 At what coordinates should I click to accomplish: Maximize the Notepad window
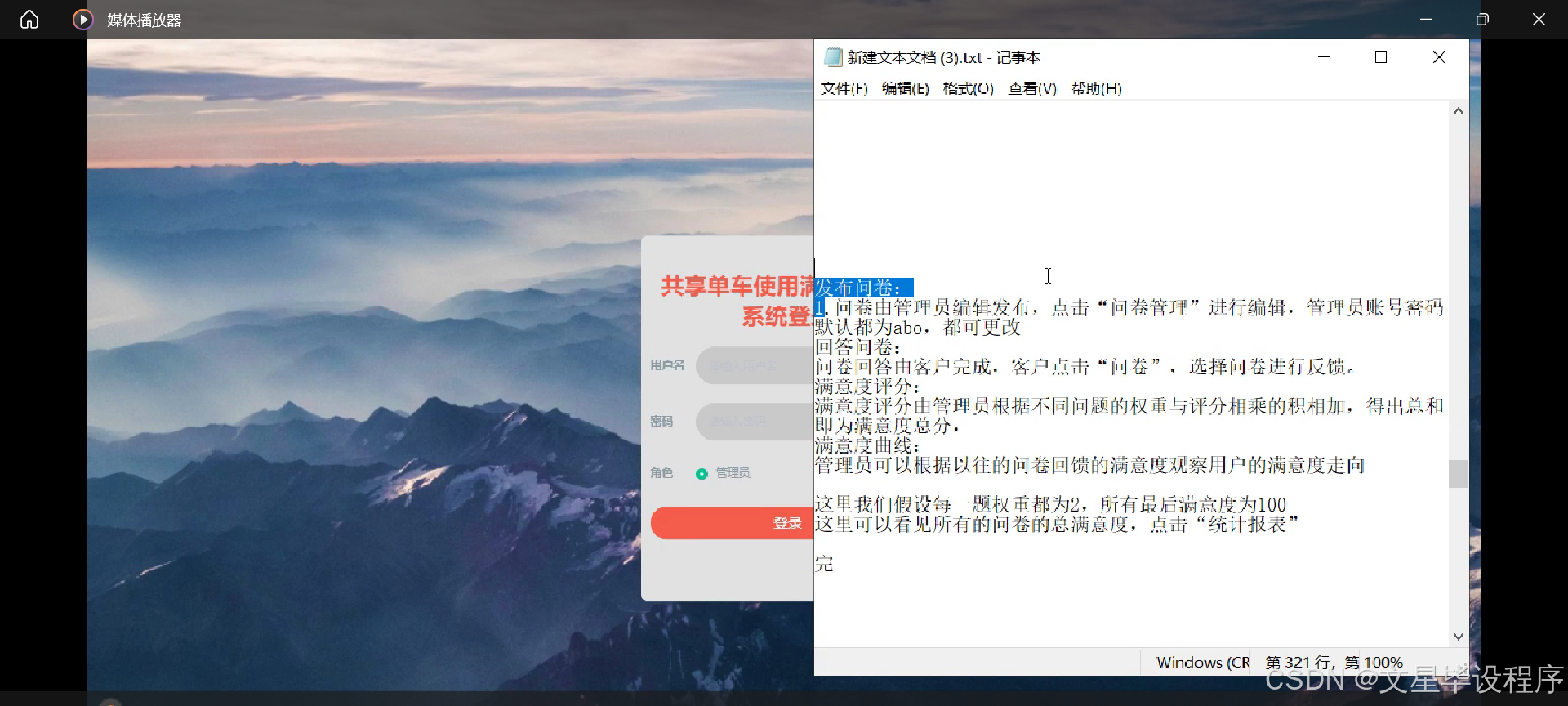pos(1381,57)
